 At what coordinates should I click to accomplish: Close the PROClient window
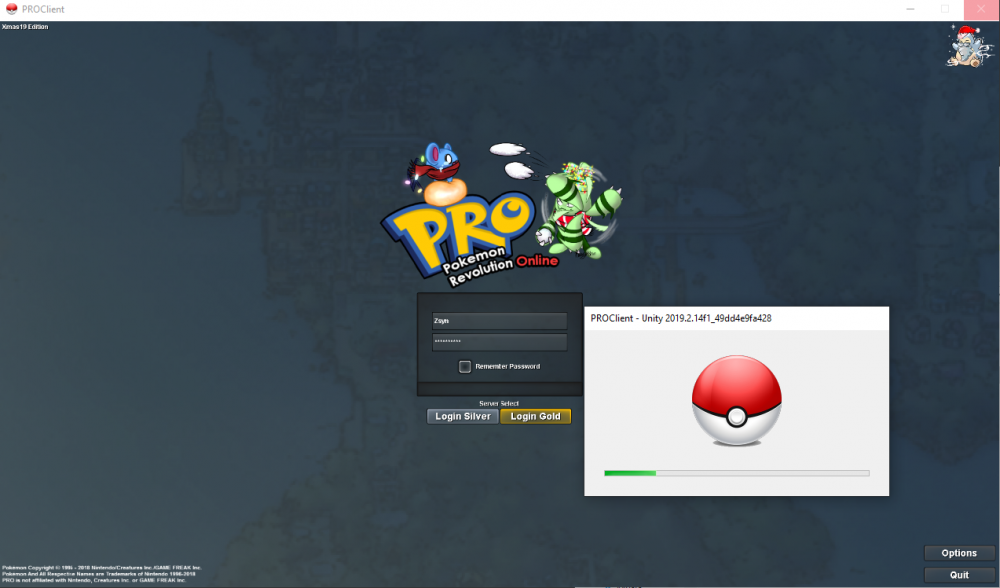click(x=981, y=9)
